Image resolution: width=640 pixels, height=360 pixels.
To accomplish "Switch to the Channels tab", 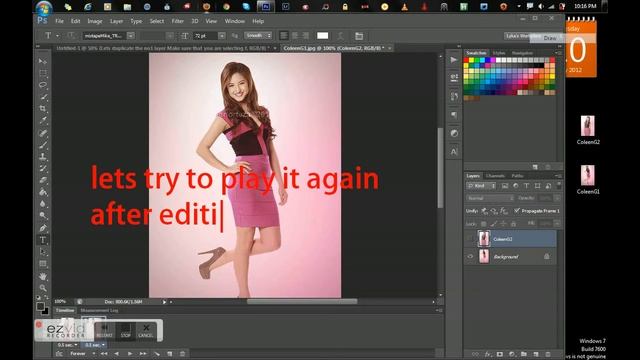I will (496, 176).
